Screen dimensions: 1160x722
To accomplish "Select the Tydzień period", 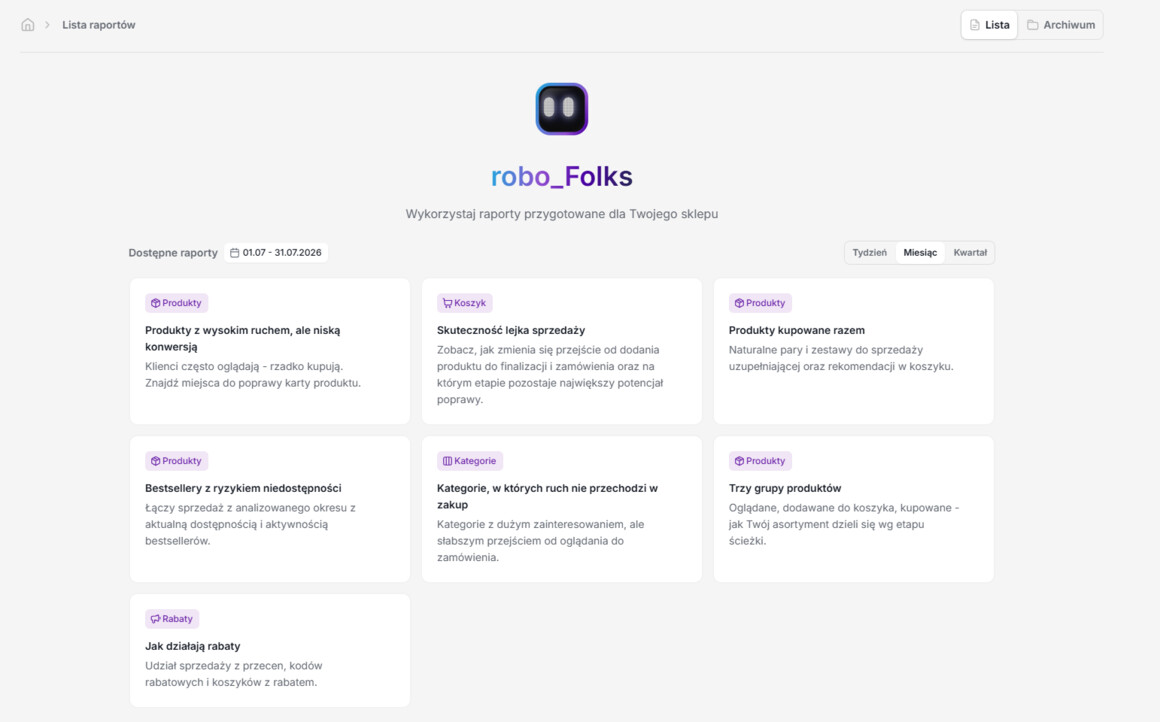I will (869, 253).
